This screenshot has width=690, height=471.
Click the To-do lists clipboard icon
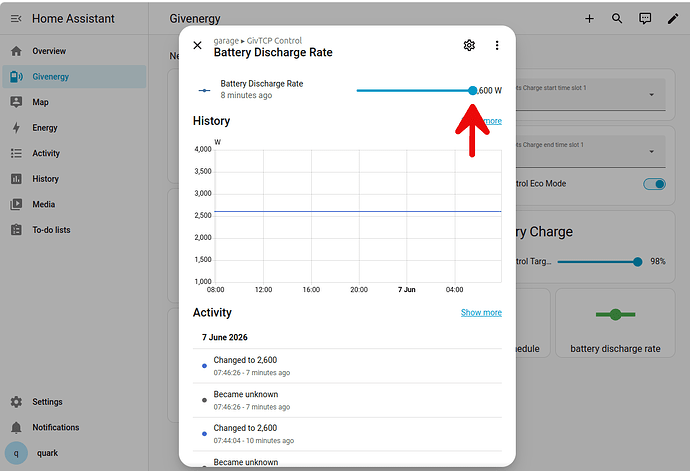(x=16, y=230)
